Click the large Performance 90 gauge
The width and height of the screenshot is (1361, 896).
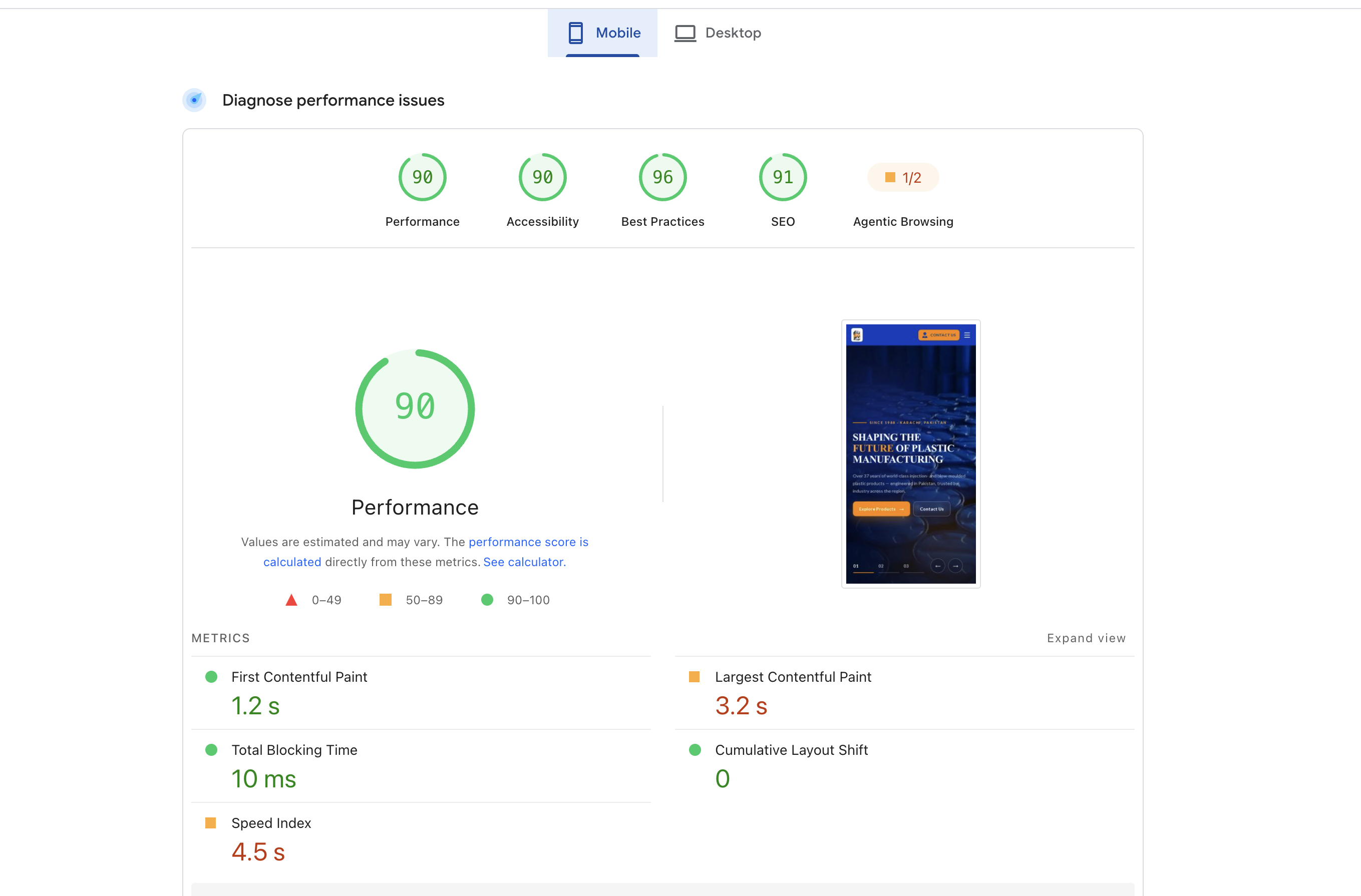415,408
